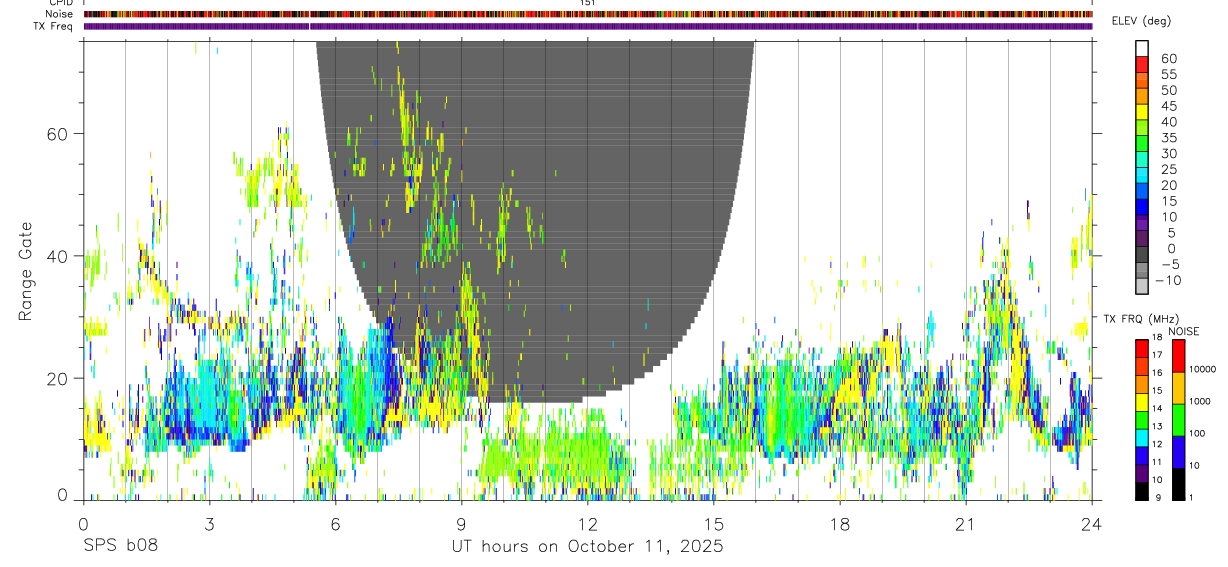
Task: Click the CPID value '151'
Action: [x=588, y=3]
